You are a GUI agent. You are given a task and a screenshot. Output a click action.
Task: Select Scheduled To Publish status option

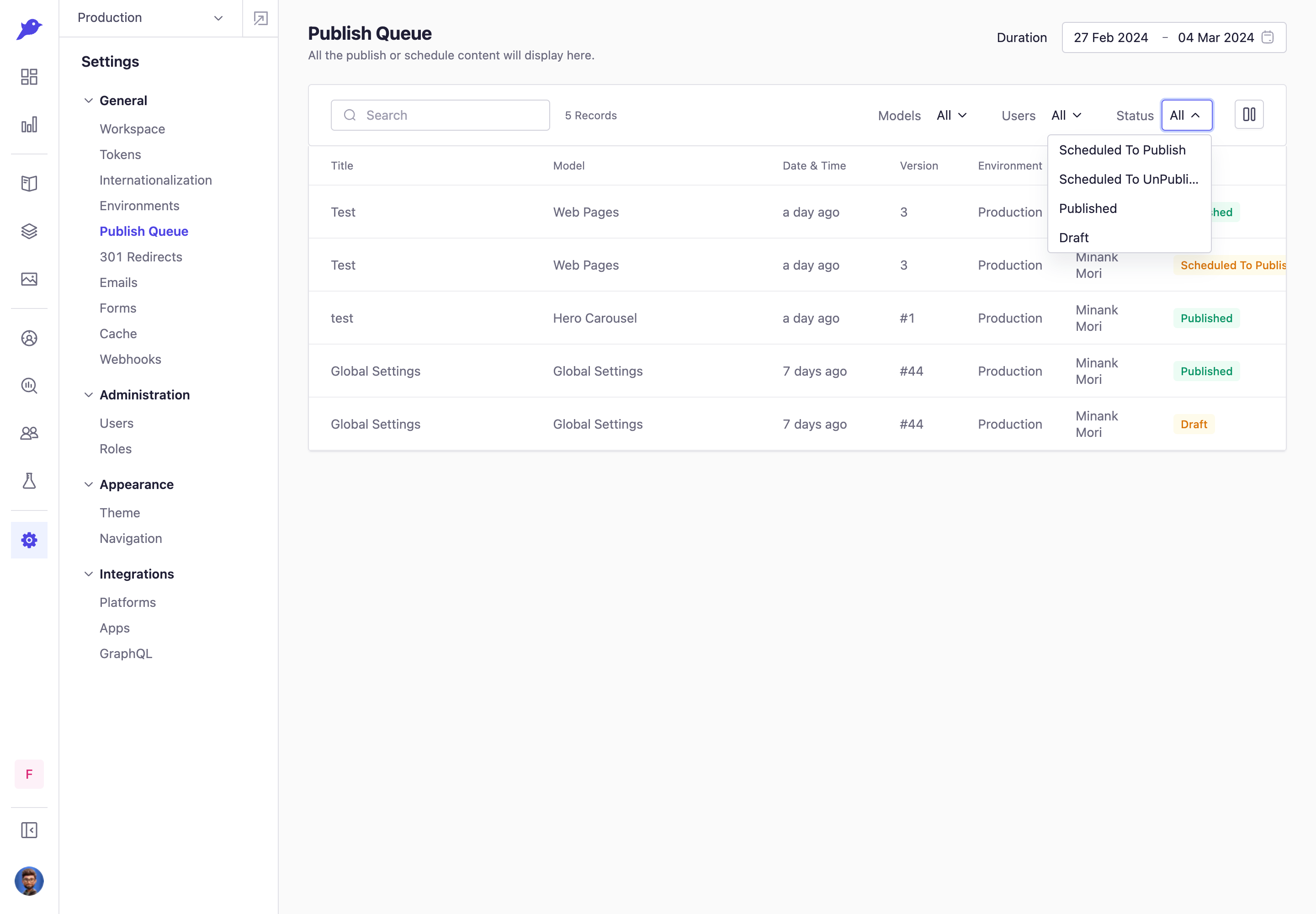coord(1129,150)
